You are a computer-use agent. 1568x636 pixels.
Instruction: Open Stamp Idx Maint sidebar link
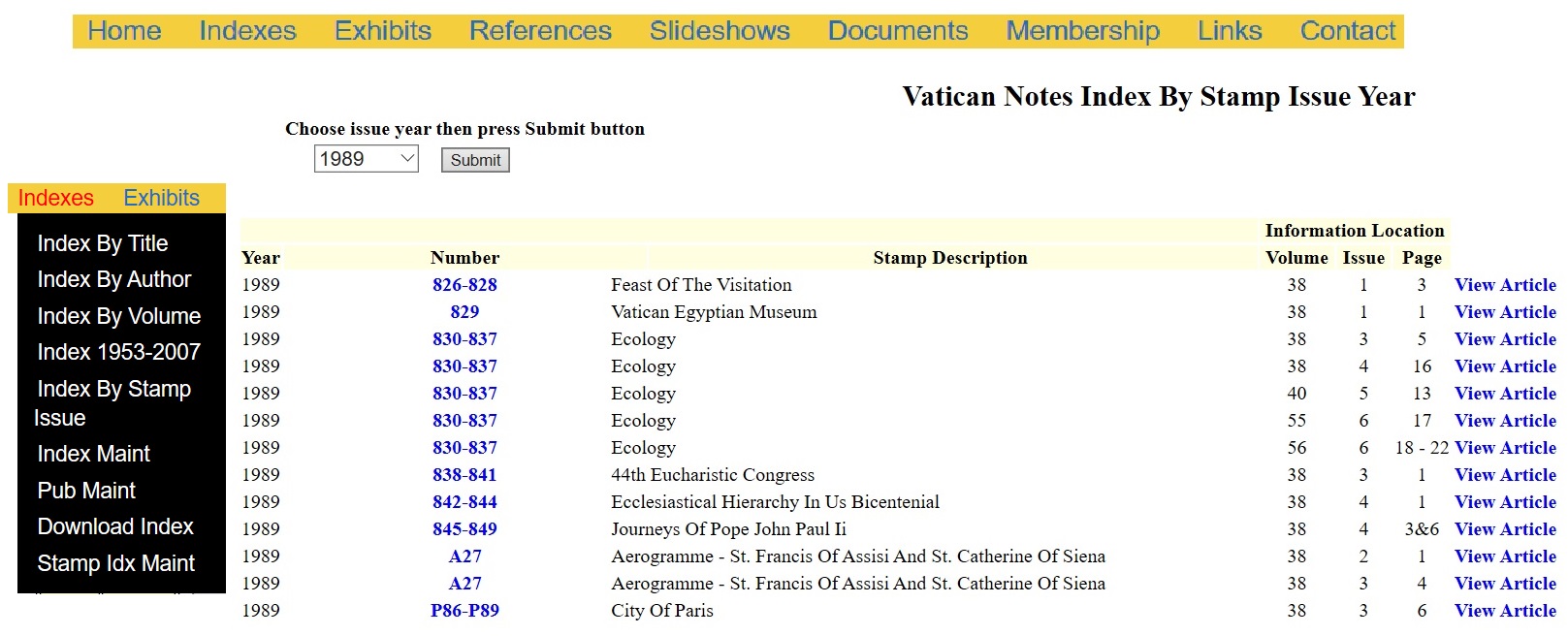tap(116, 563)
